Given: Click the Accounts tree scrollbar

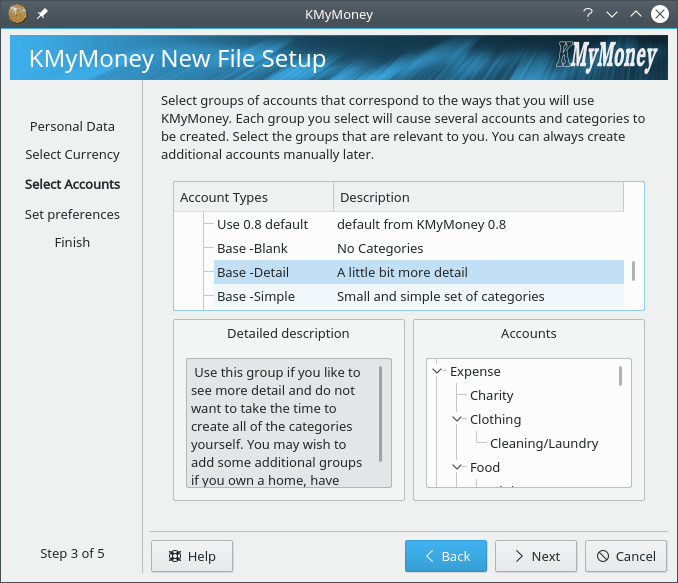Looking at the screenshot, I should [x=620, y=376].
